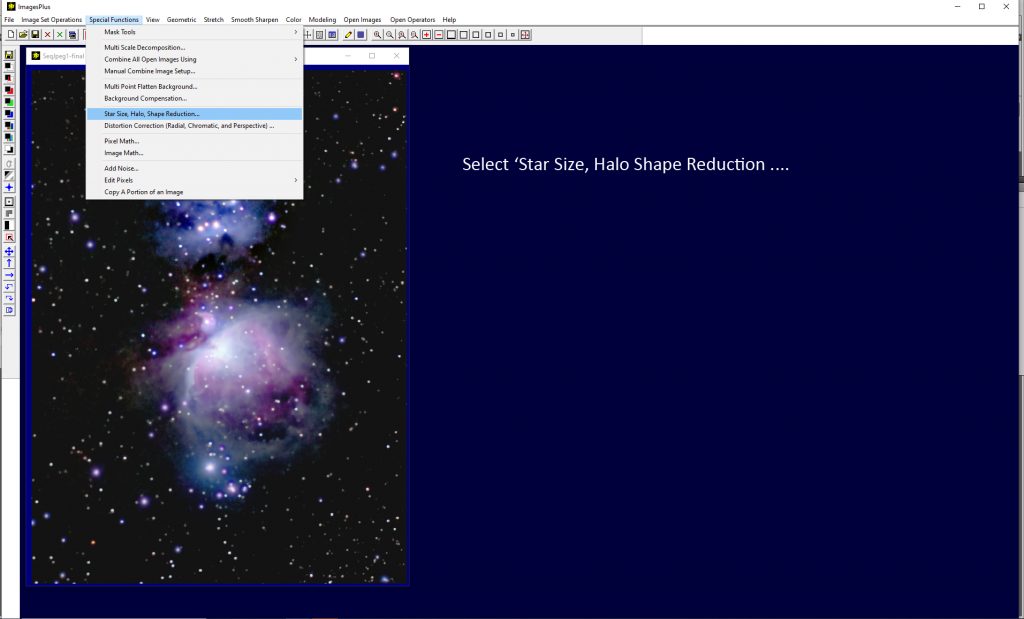
Task: Open the Open Images menu
Action: [x=362, y=20]
